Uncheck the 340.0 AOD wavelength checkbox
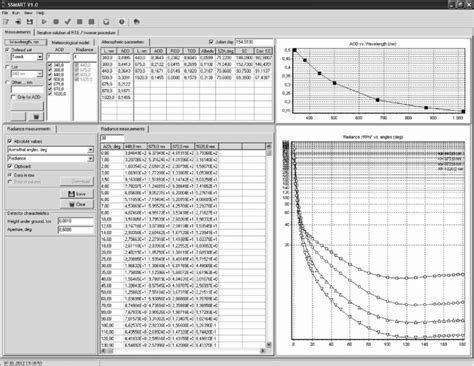This screenshot has width=474, height=366. (x=50, y=65)
